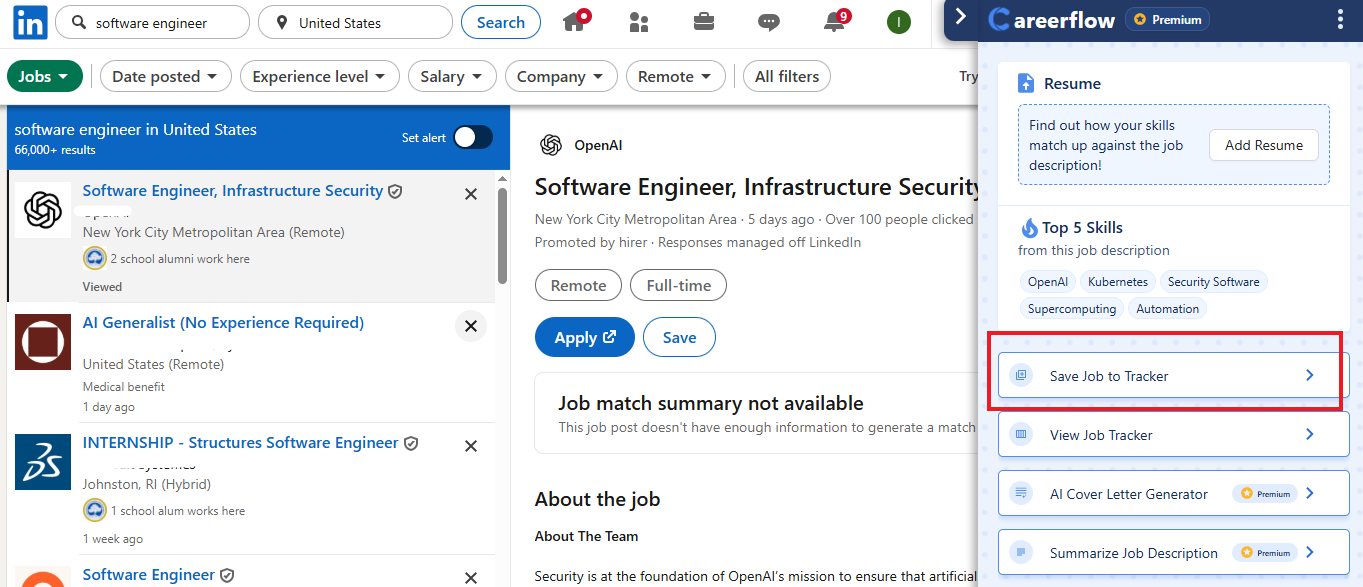Open Careerflow three-dot options menu

(x=1340, y=19)
